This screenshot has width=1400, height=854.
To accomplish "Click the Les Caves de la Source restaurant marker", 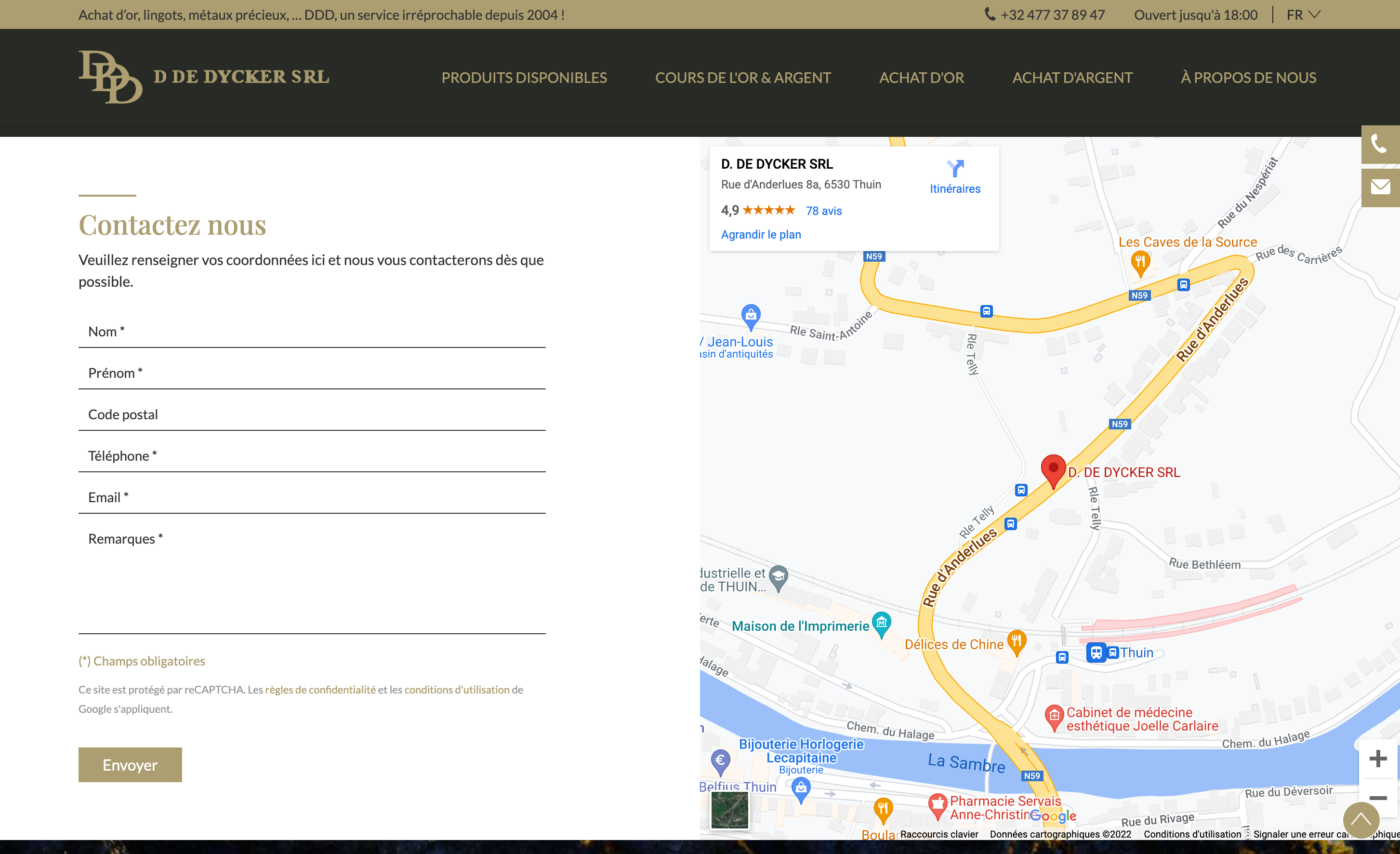I will coord(1140,263).
